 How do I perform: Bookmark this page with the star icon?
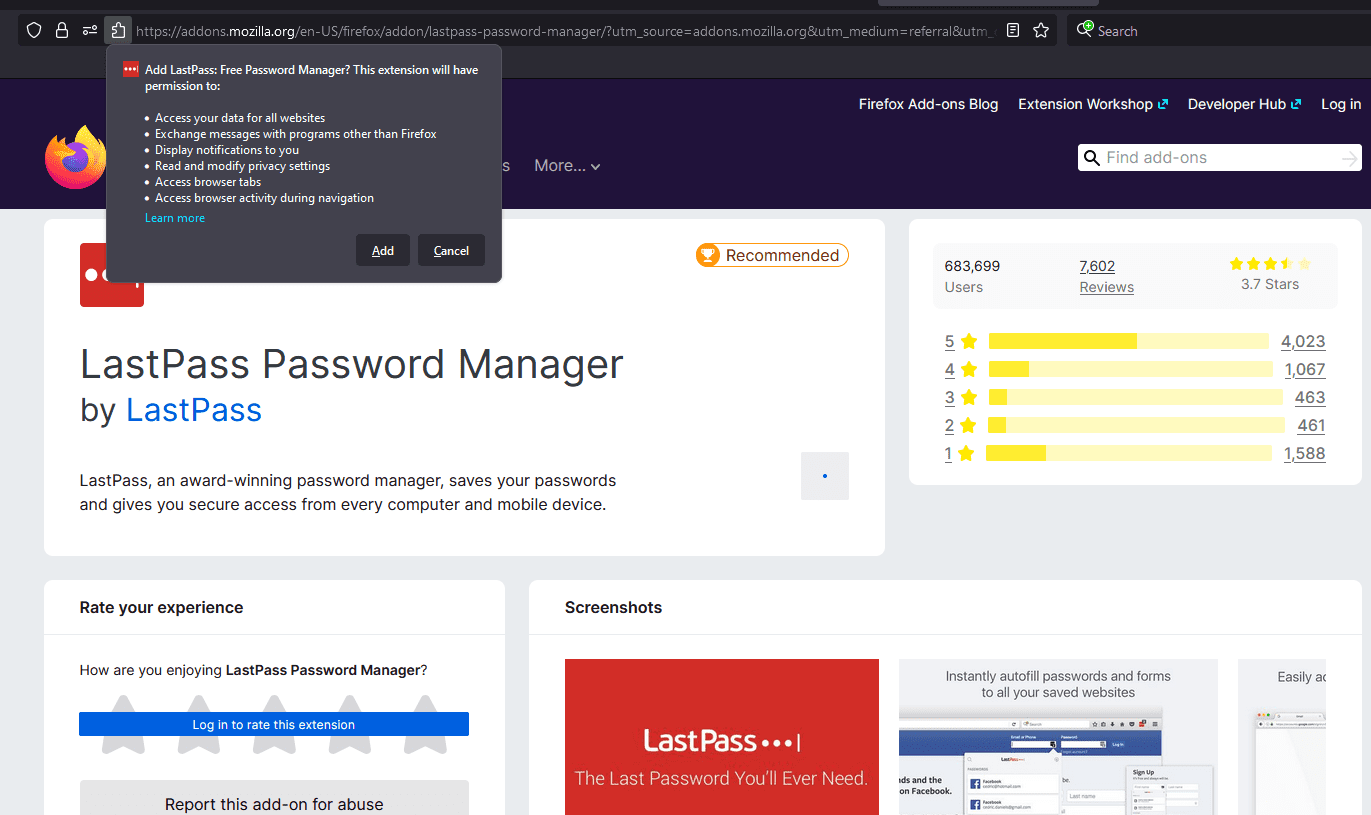click(1041, 31)
